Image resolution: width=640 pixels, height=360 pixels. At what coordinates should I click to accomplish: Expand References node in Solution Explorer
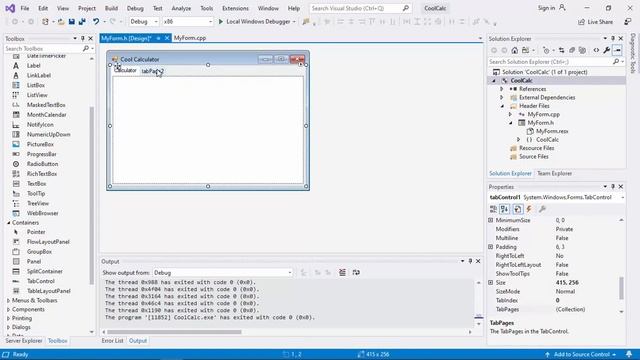pos(502,89)
